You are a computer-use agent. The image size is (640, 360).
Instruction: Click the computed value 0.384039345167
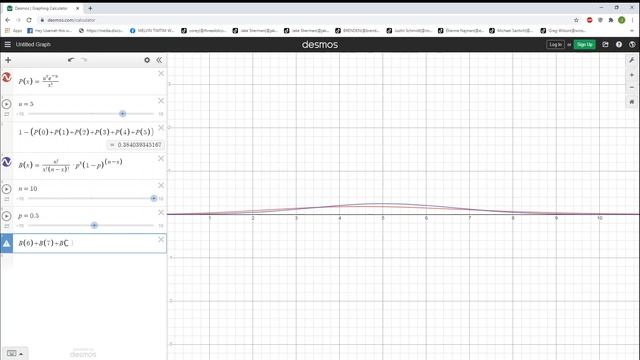pos(136,144)
